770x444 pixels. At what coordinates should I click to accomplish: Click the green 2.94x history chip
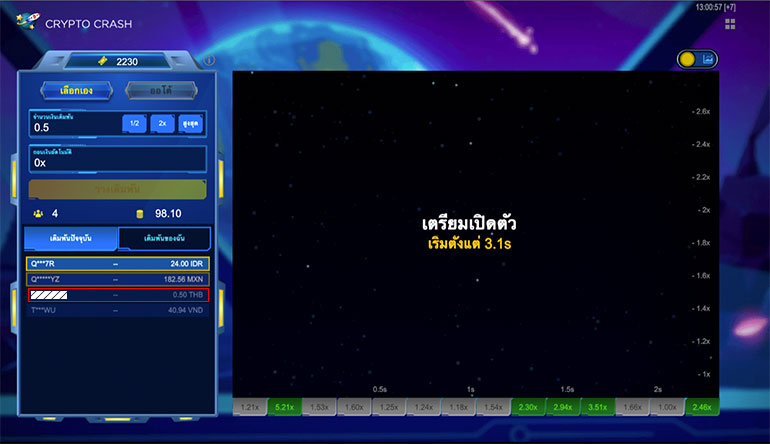[563, 407]
